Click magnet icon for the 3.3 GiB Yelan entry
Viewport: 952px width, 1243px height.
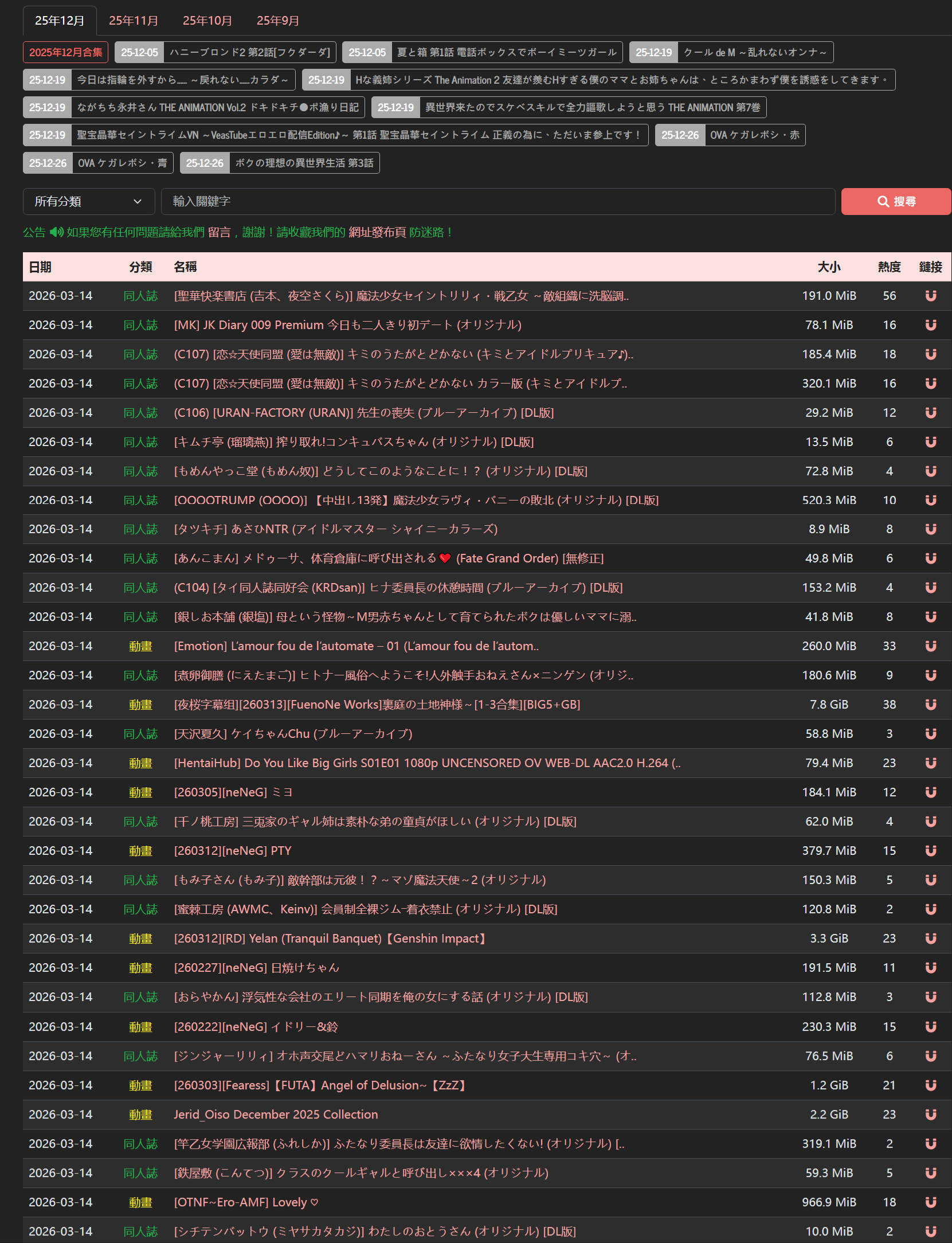930,938
